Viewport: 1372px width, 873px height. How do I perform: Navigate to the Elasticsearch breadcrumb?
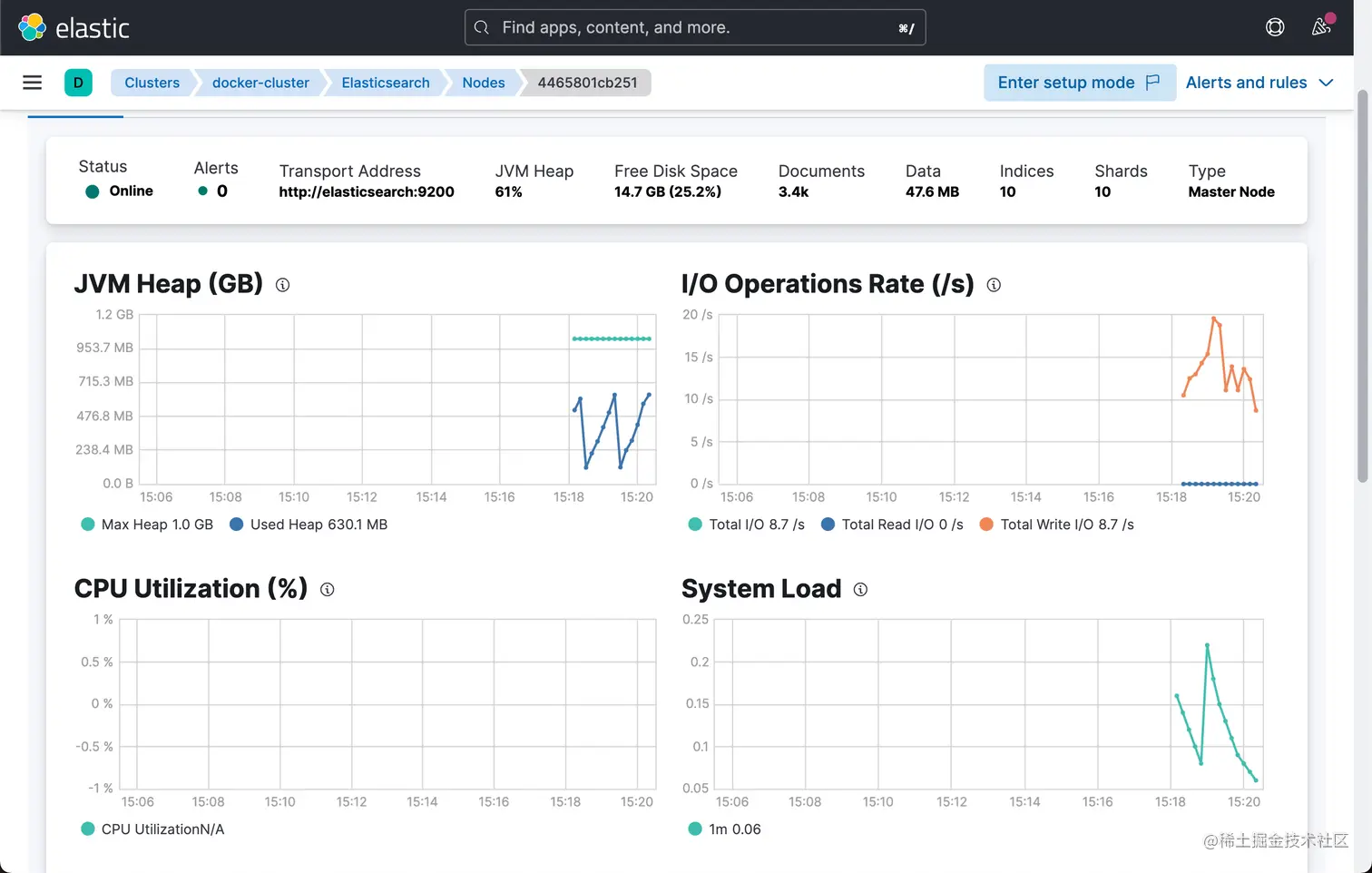coord(386,83)
